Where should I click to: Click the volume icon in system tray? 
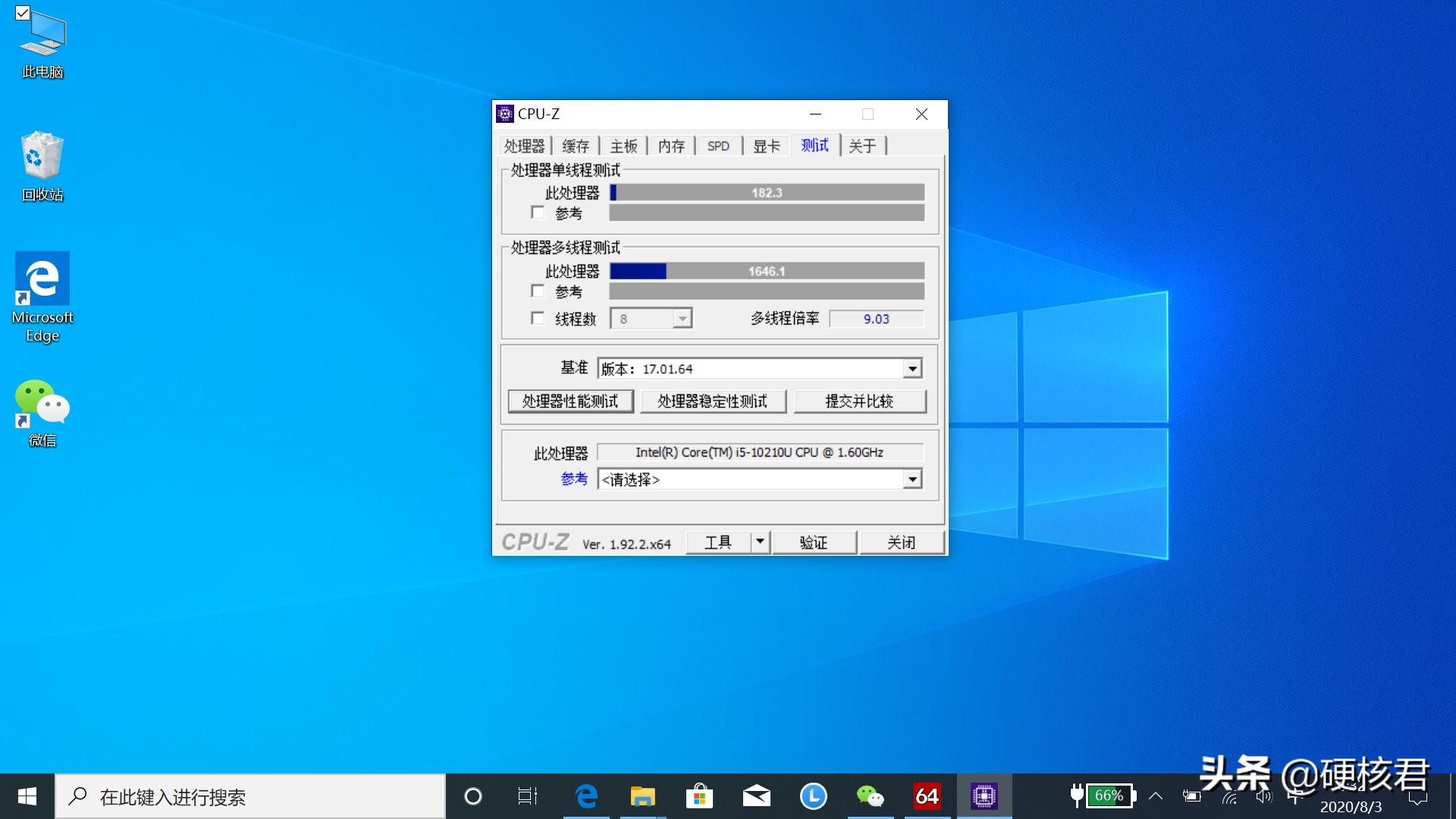[1263, 796]
